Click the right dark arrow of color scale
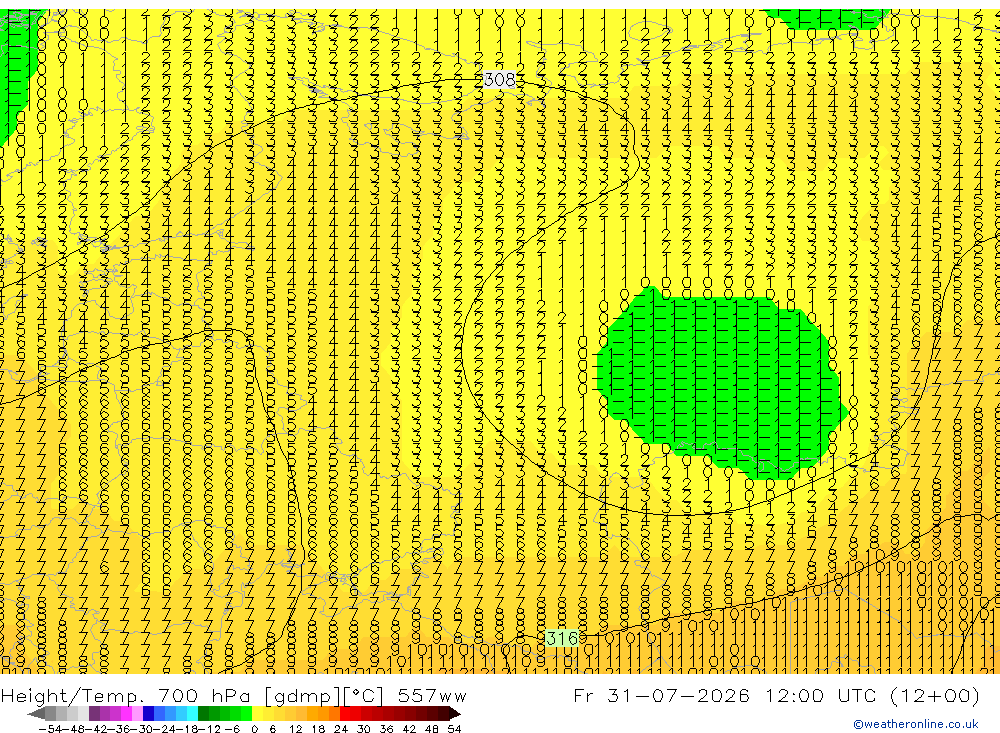Screen dimensions: 1000x733 click(x=455, y=714)
